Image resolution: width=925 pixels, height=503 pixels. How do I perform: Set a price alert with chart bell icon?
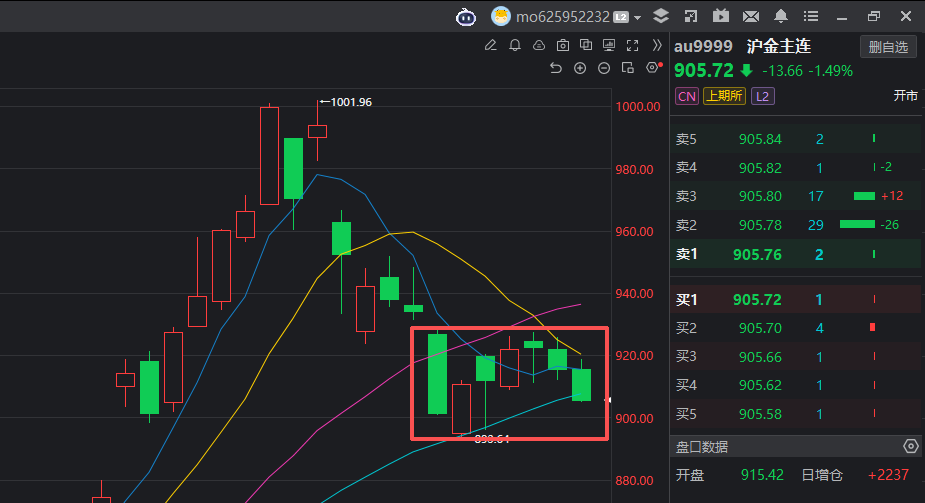pyautogui.click(x=515, y=45)
